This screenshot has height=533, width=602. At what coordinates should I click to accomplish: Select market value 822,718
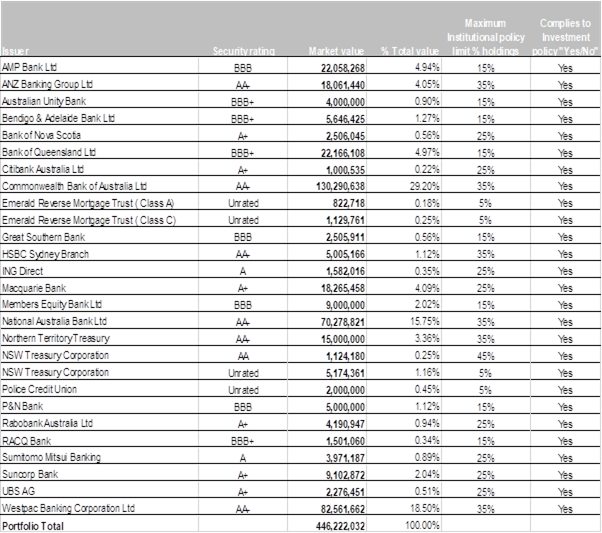tap(349, 203)
